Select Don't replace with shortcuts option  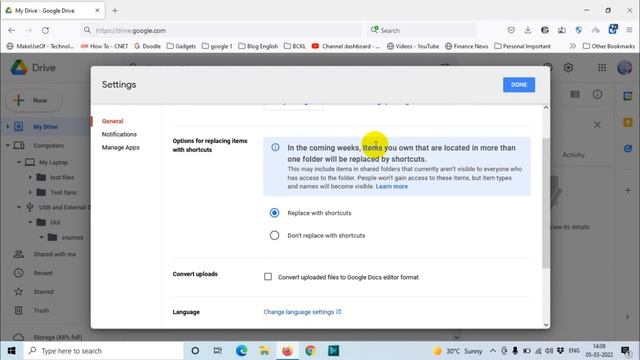coord(274,235)
